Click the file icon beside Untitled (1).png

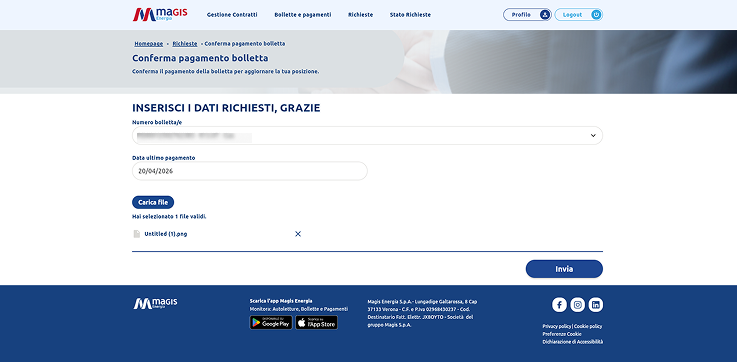(137, 234)
